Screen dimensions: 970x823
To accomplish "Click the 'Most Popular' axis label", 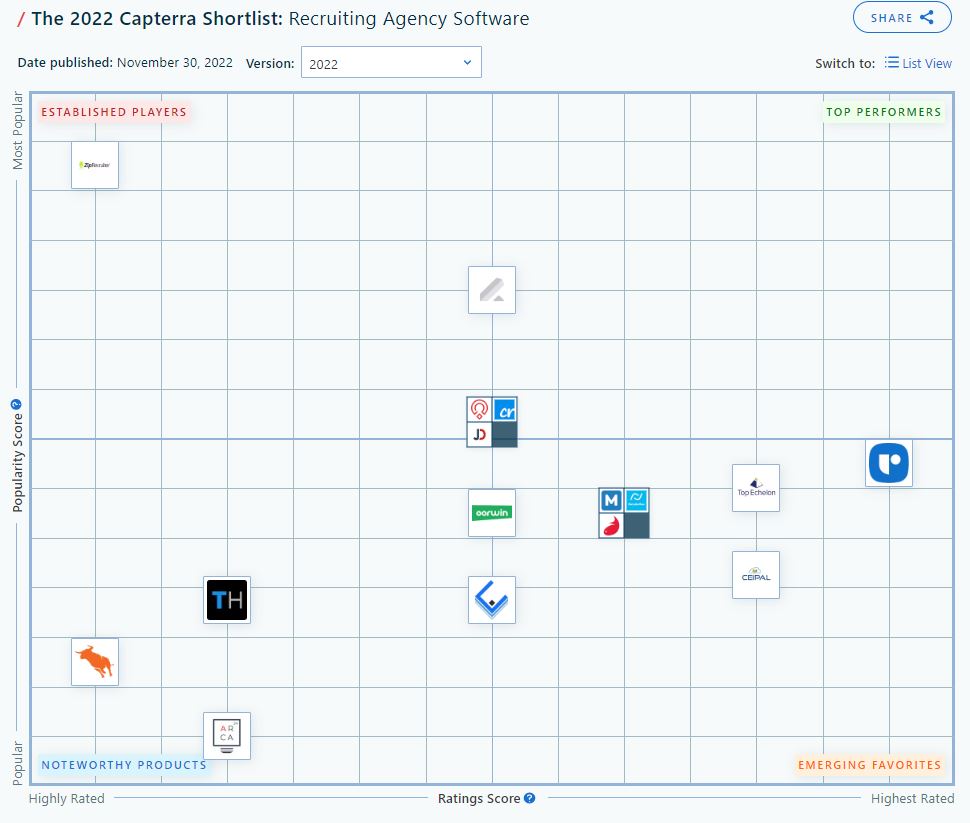I will coord(17,131).
